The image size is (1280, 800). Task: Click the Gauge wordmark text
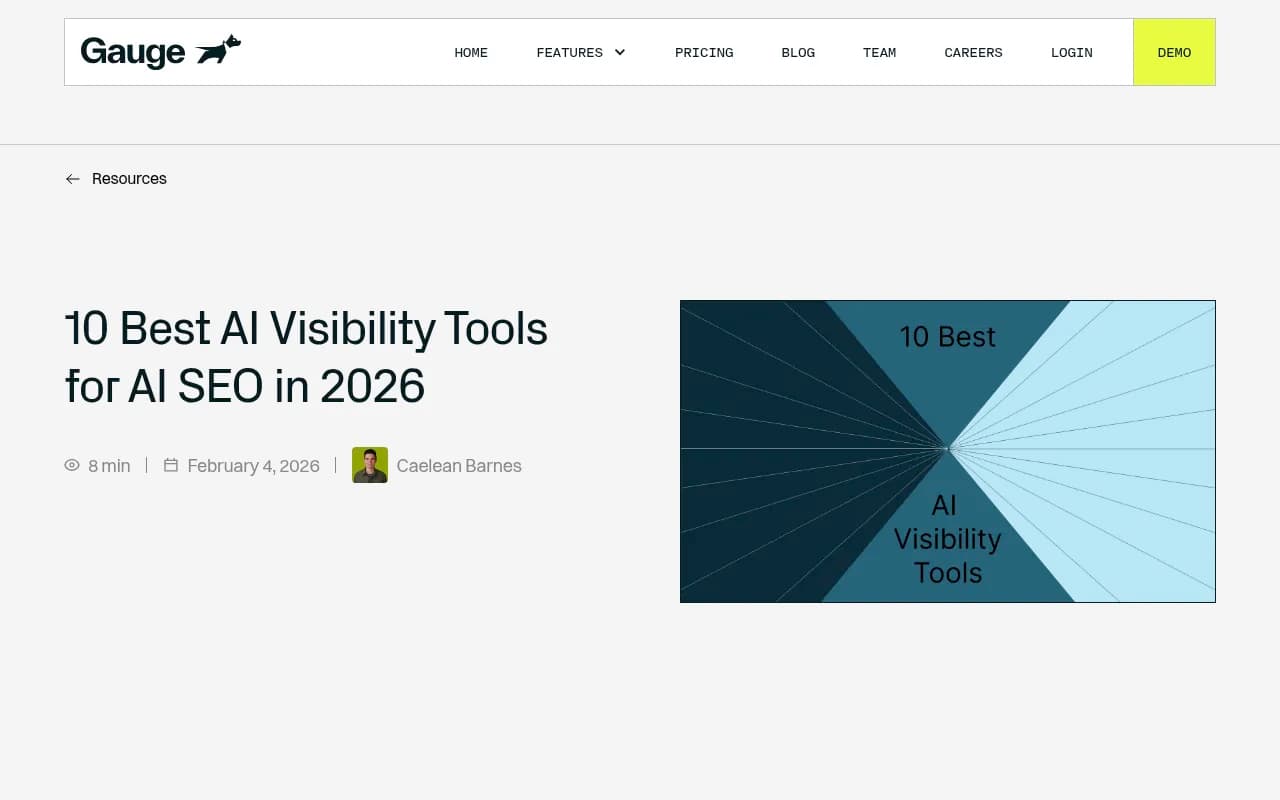(132, 50)
